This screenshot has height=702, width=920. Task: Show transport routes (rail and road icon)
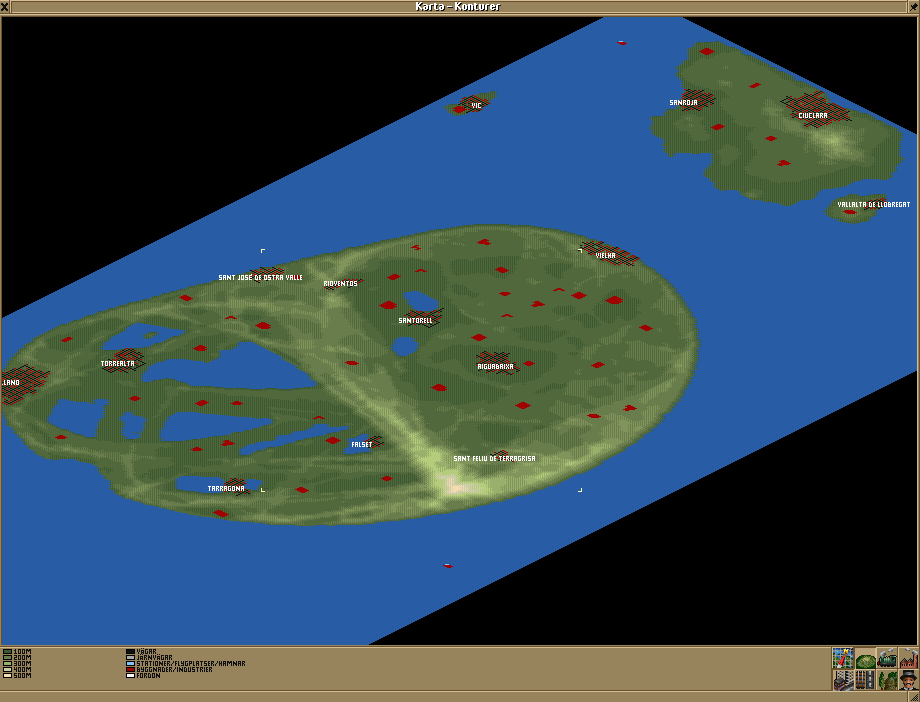(x=865, y=680)
